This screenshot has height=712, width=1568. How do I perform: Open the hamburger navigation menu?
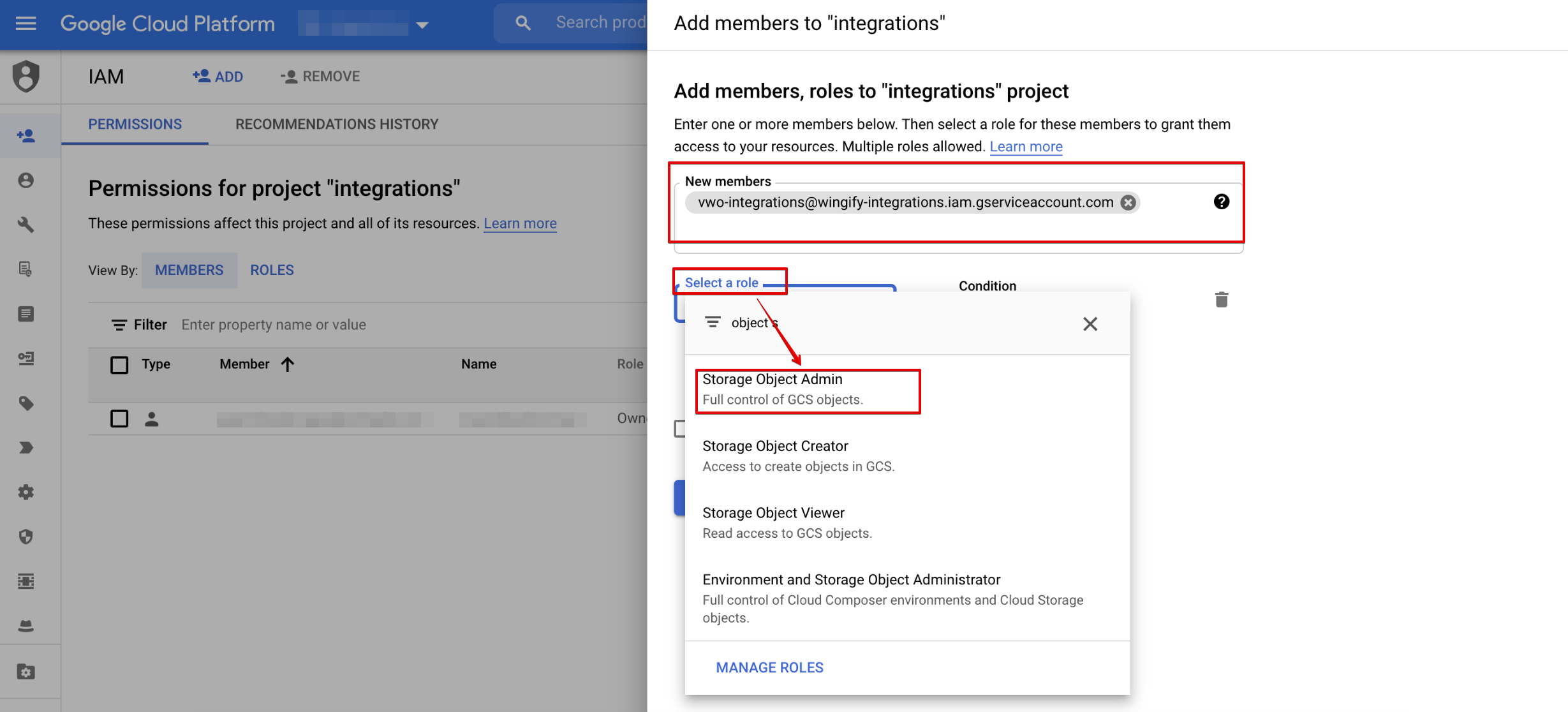[x=26, y=24]
